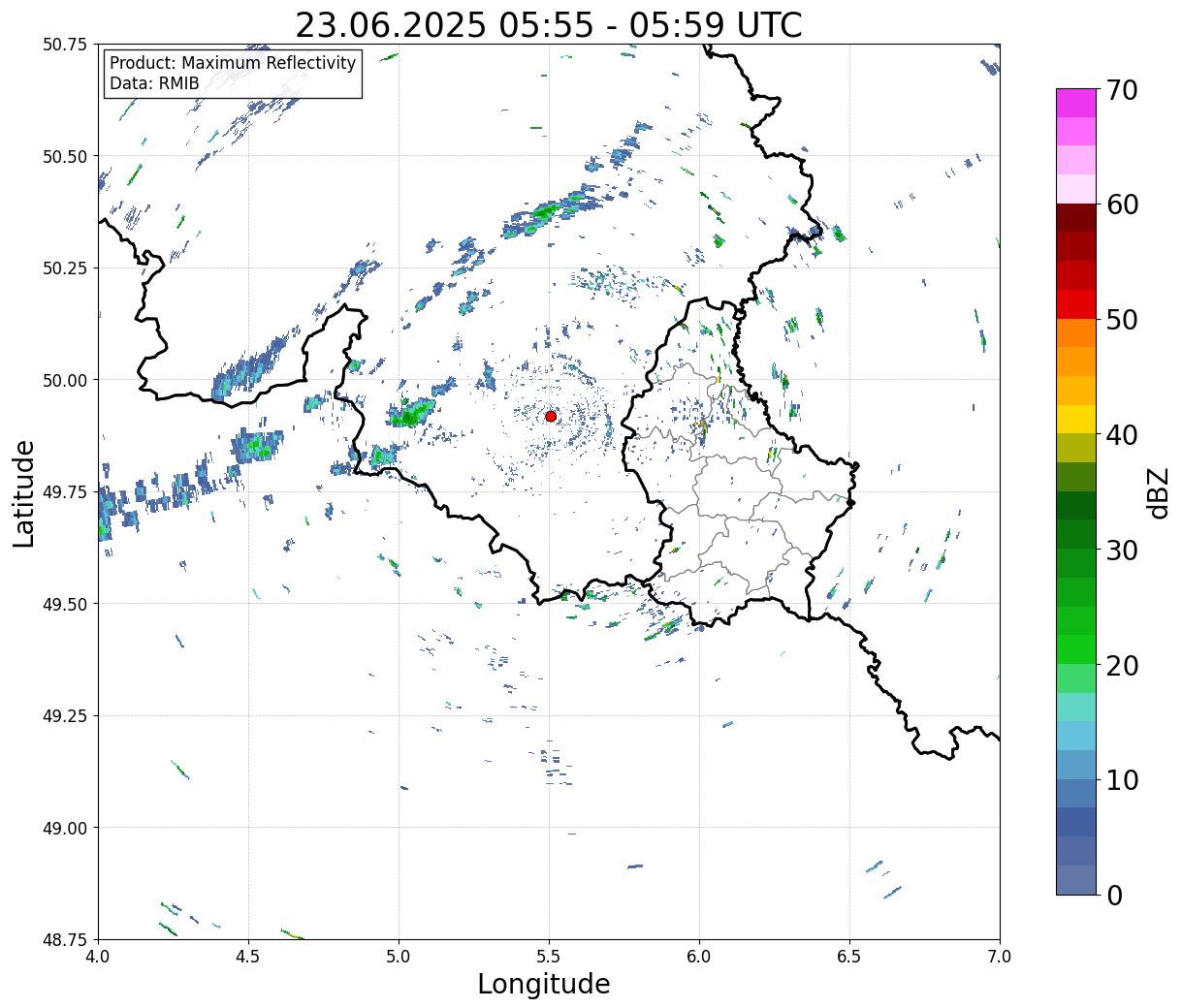Click the colorbar tick label 30
This screenshot has height=1008, width=1182.
point(1123,550)
